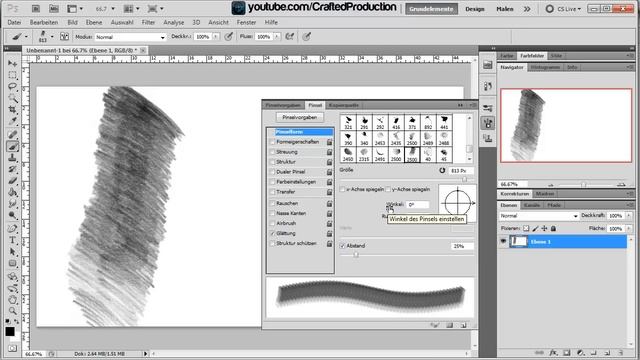This screenshot has width=640, height=360.
Task: Click the Abstand spacing slider handle
Action: [356, 255]
